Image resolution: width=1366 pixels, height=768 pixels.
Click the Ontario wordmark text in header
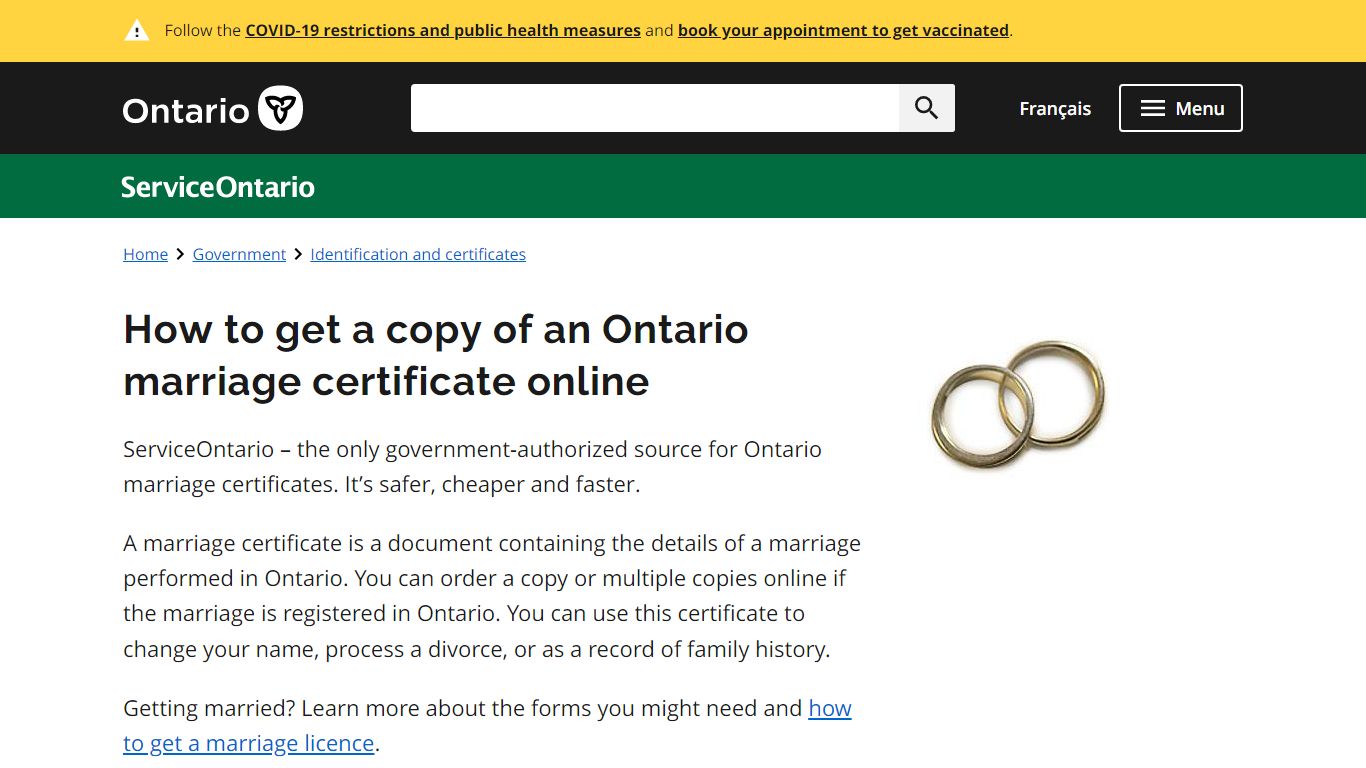point(186,110)
